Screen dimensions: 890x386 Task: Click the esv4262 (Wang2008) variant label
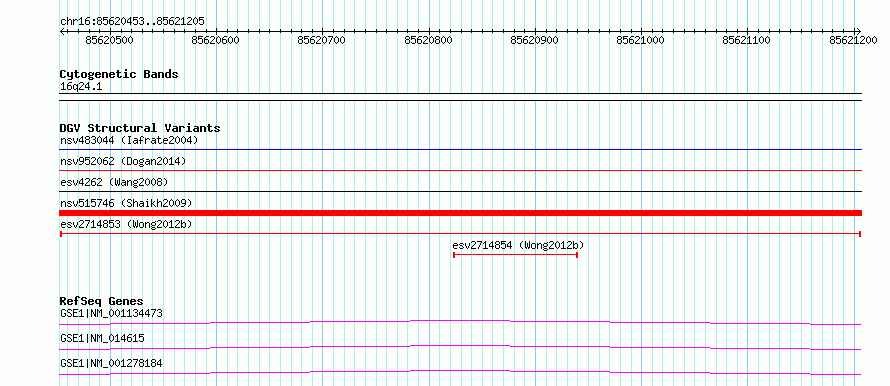[x=114, y=182]
